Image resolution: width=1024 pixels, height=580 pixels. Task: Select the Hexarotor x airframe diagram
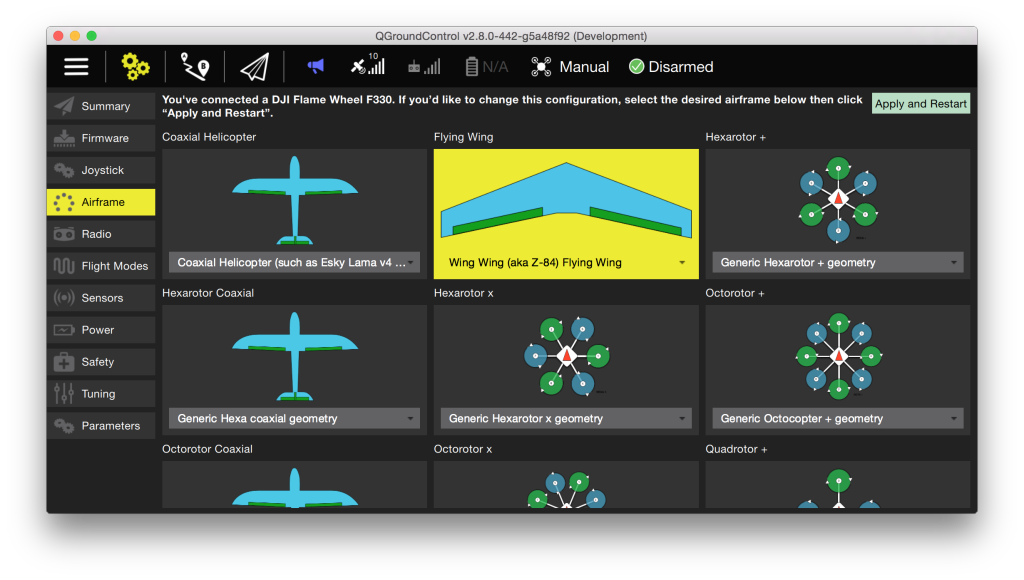pos(566,355)
